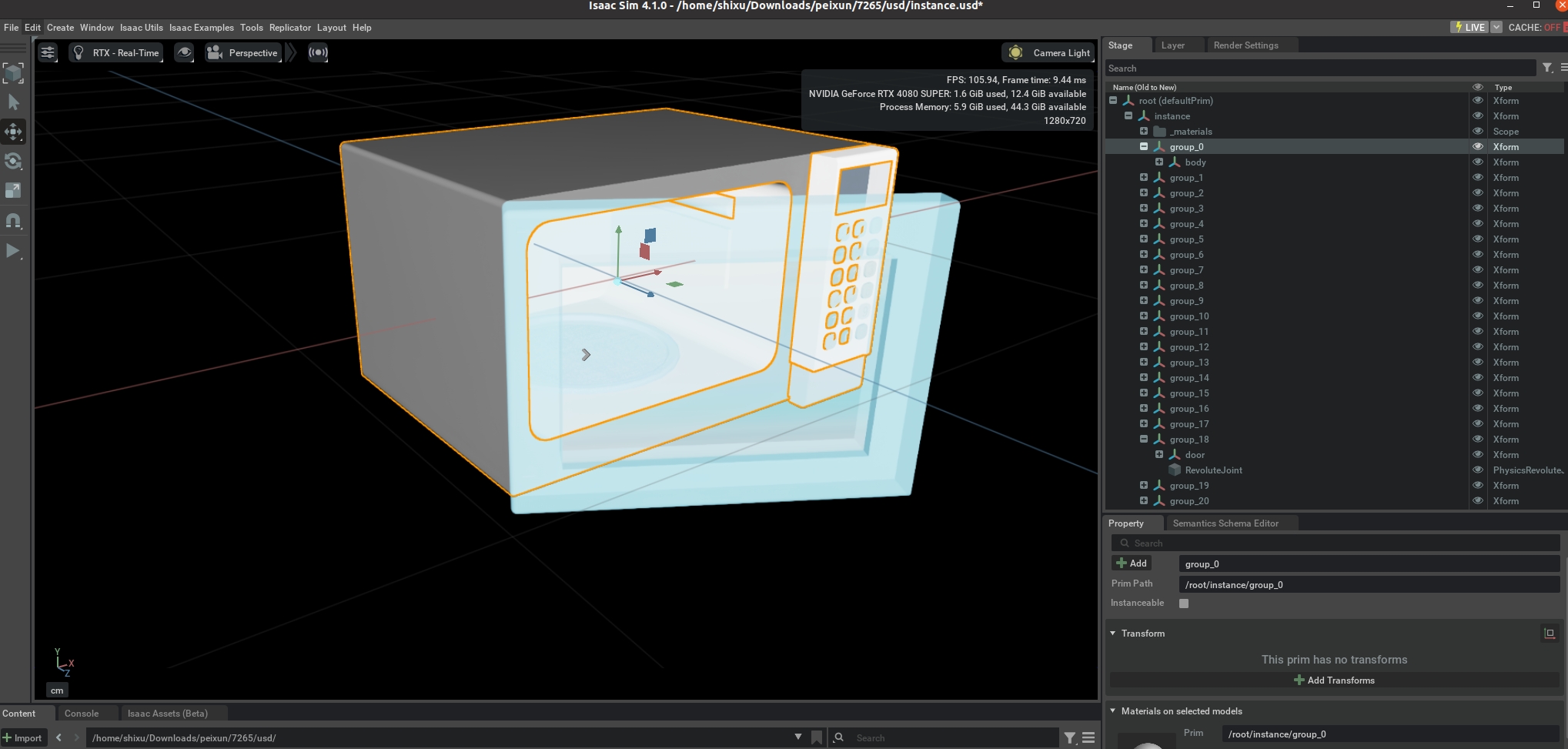Switch to the Layer tab
1568x749 pixels.
tap(1173, 45)
